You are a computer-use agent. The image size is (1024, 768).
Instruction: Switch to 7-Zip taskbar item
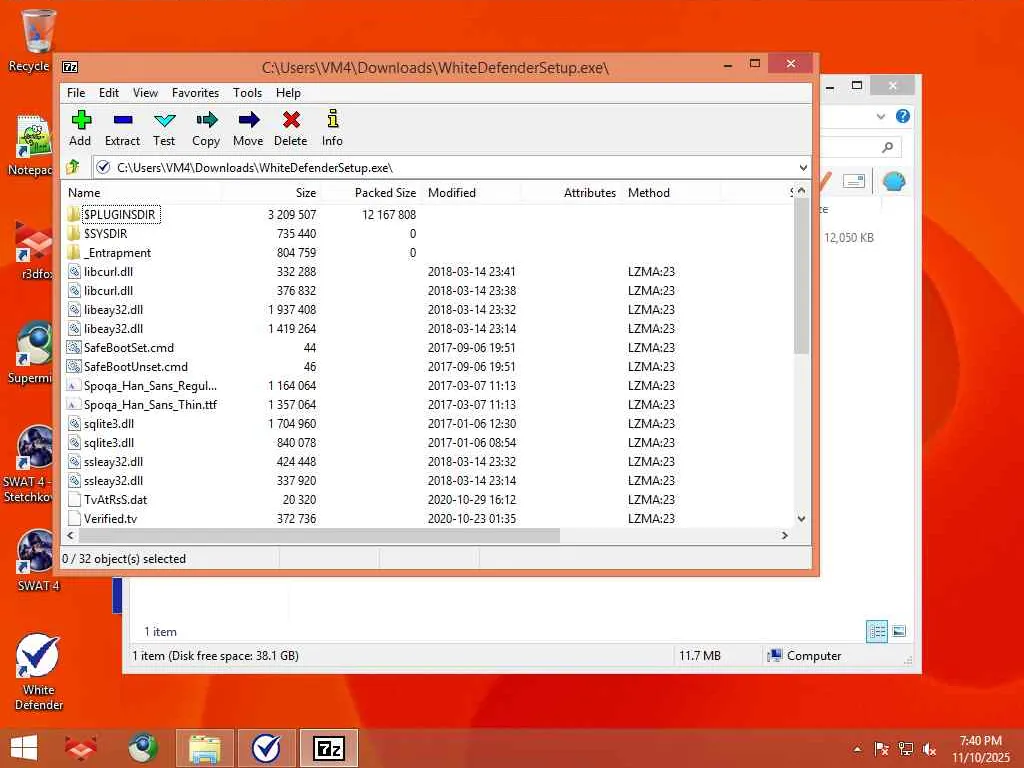point(328,748)
